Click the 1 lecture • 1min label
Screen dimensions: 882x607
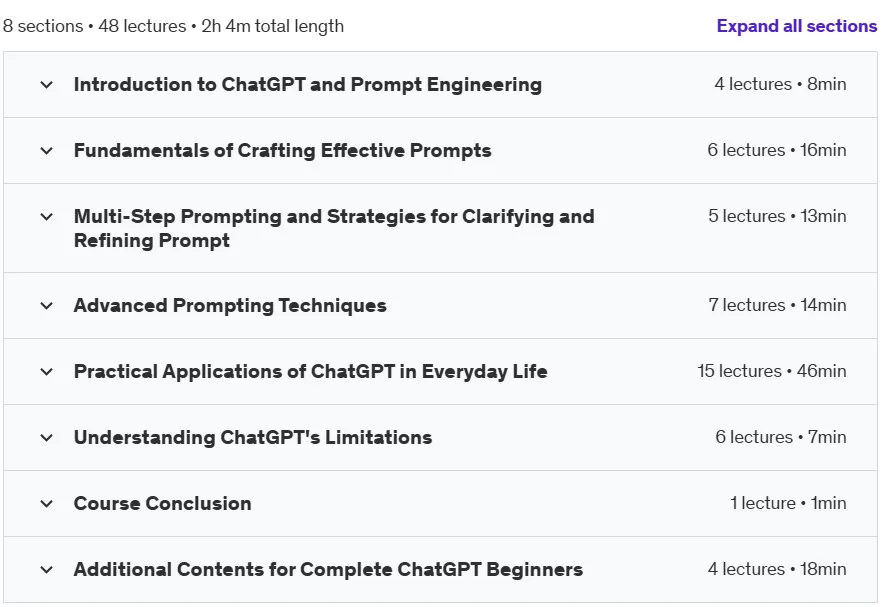[788, 503]
